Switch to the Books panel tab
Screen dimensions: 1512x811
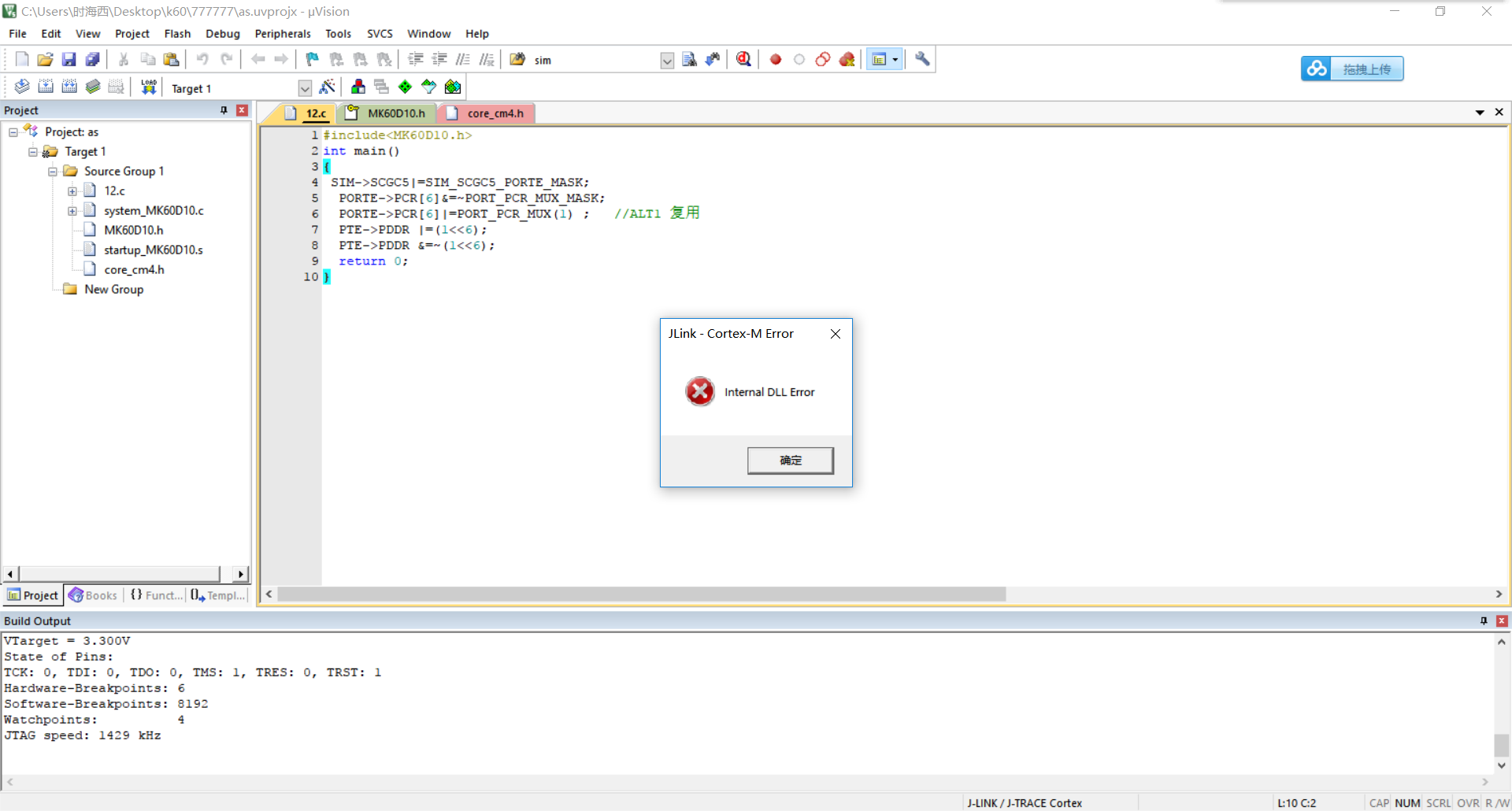(93, 595)
